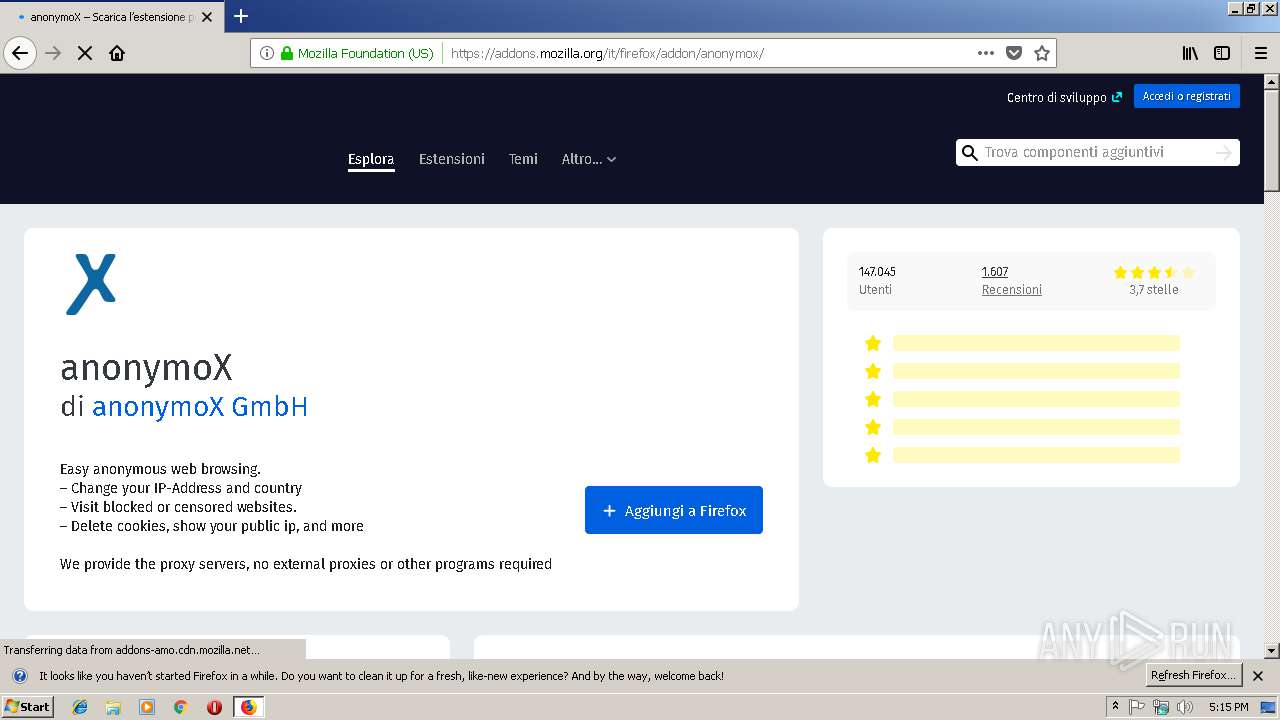Show site information icon in address bar

(266, 53)
